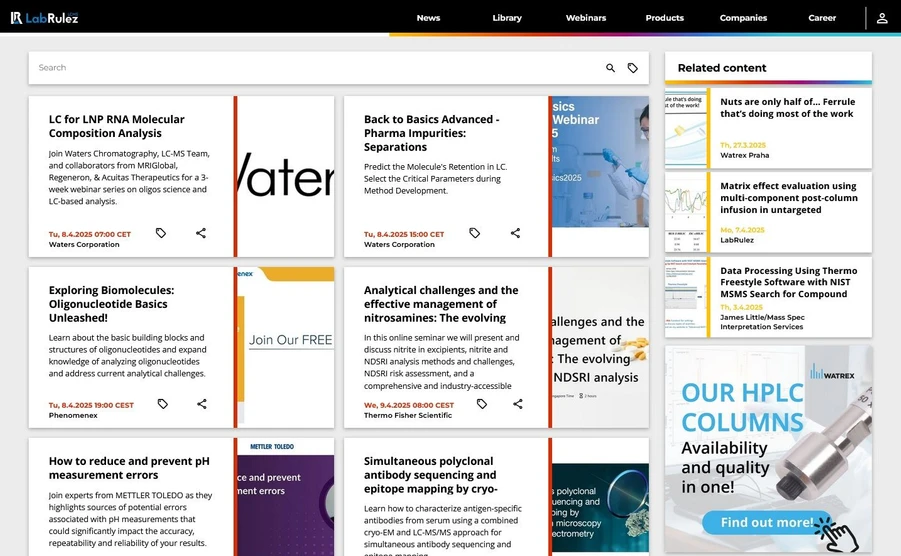Open the user account profile icon
The width and height of the screenshot is (901, 556).
(882, 18)
